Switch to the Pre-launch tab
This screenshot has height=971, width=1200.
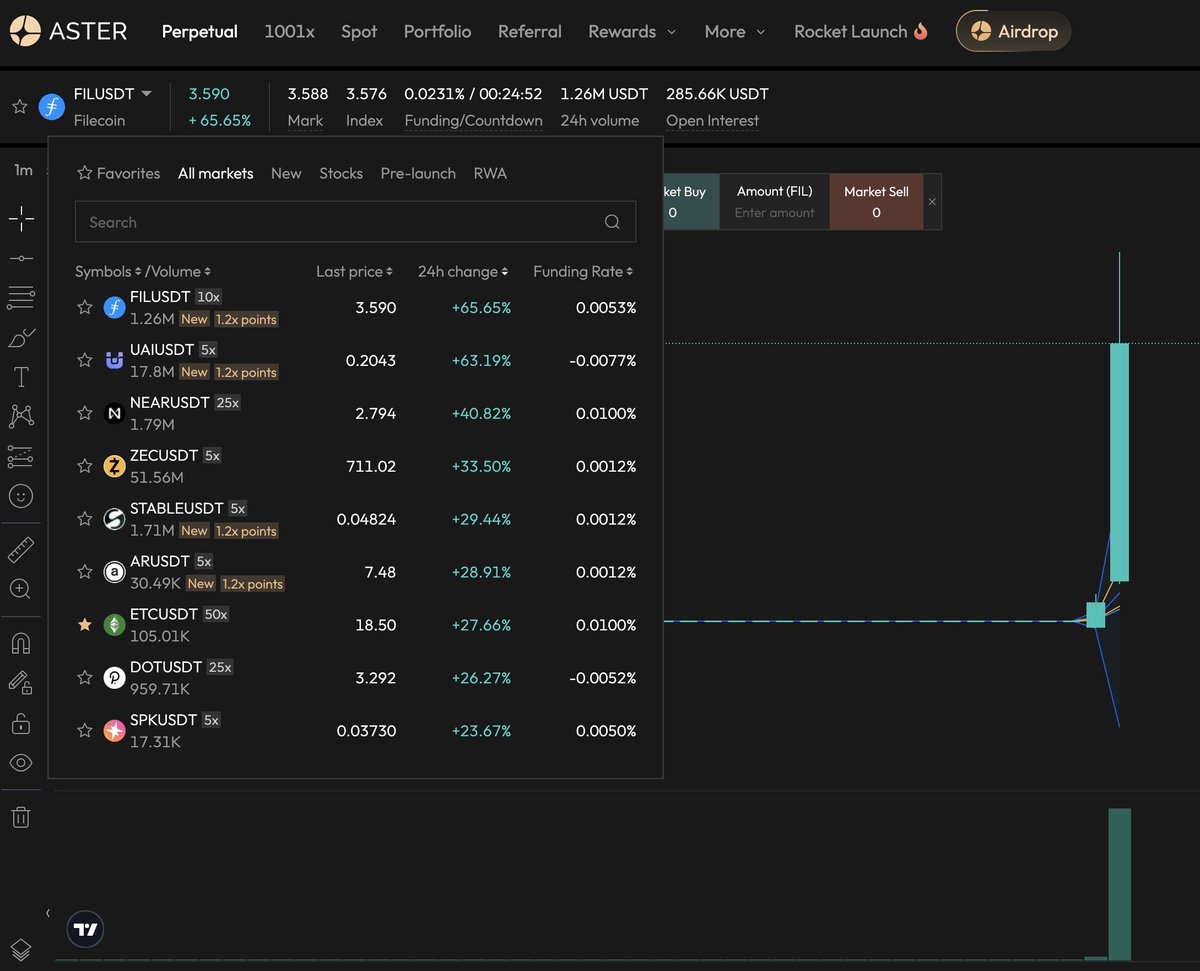[418, 173]
